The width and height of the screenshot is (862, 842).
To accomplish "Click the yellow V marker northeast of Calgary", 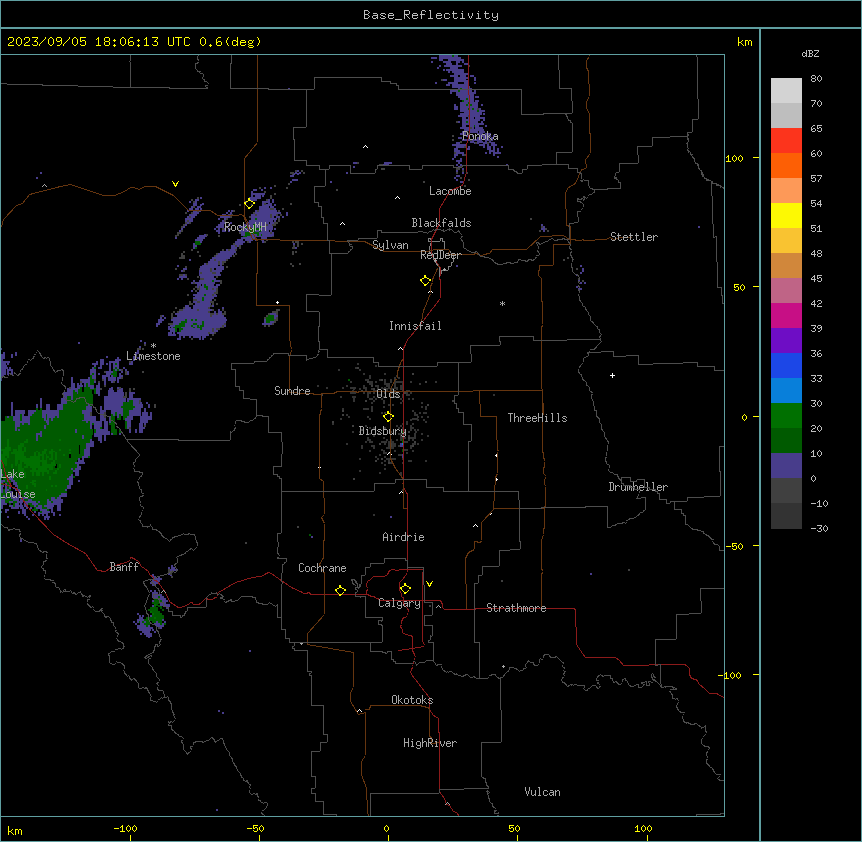I will (x=429, y=584).
